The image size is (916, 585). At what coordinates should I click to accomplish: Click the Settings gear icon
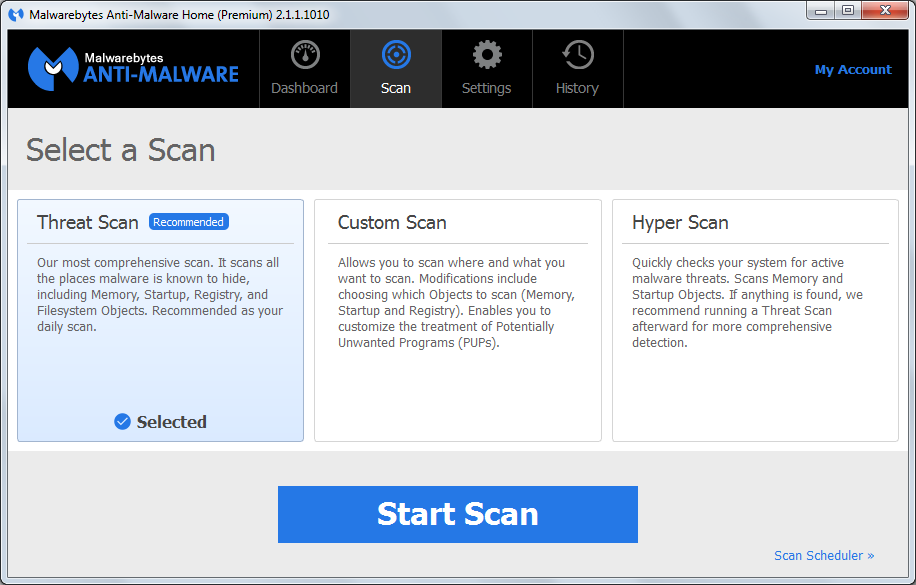click(x=487, y=55)
